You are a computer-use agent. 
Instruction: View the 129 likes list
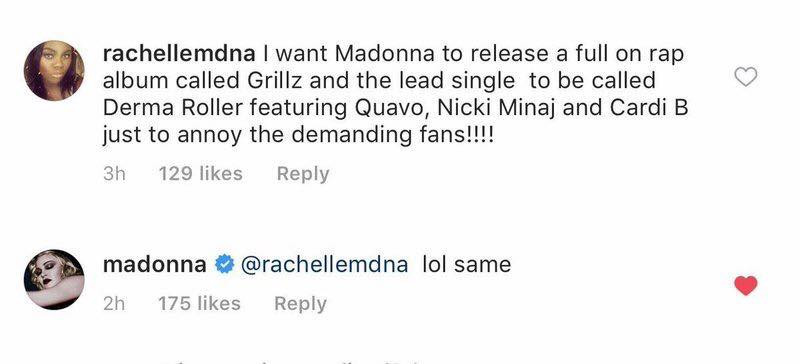(x=201, y=174)
